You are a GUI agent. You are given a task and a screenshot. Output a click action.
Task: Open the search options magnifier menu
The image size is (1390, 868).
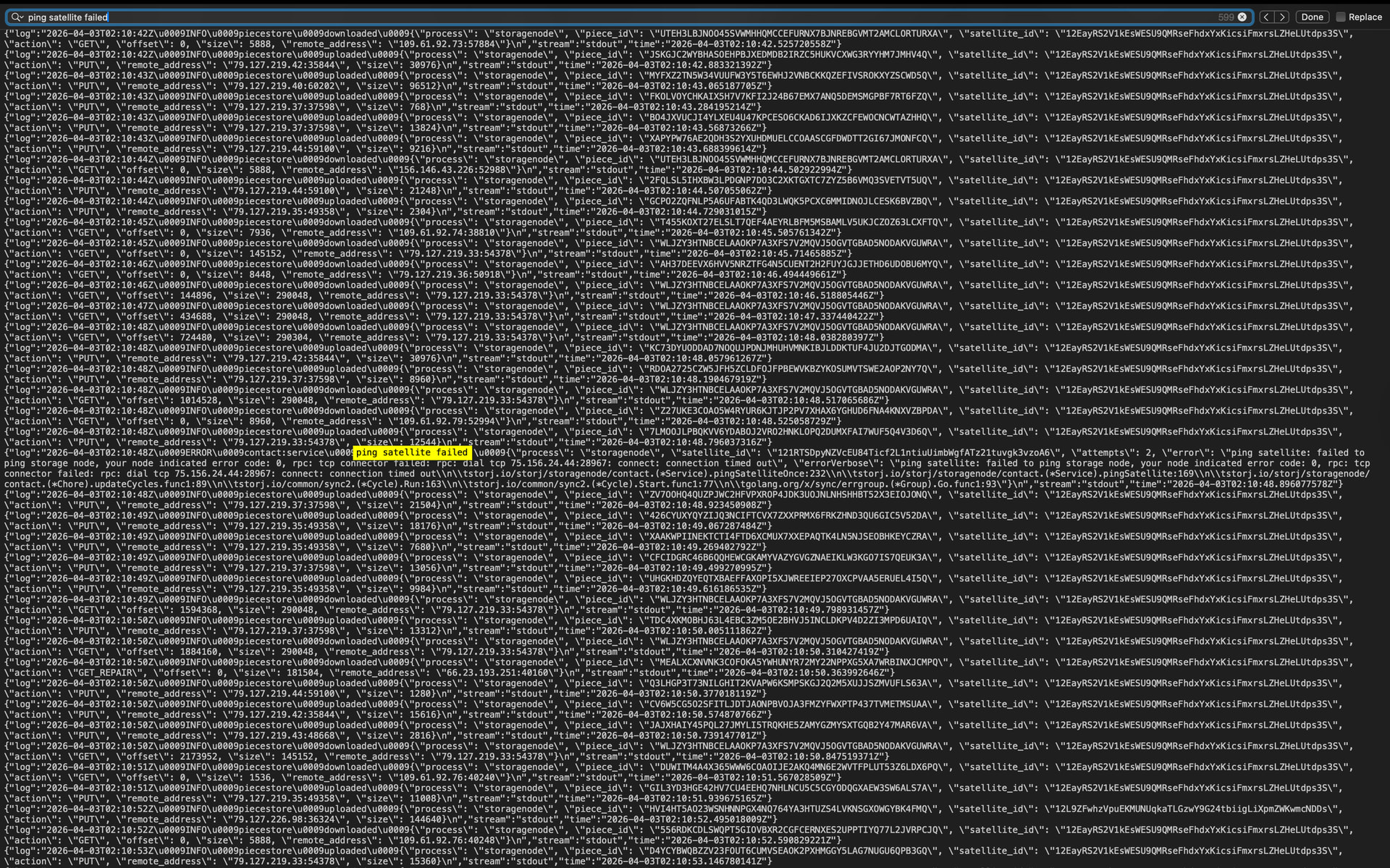(x=17, y=17)
